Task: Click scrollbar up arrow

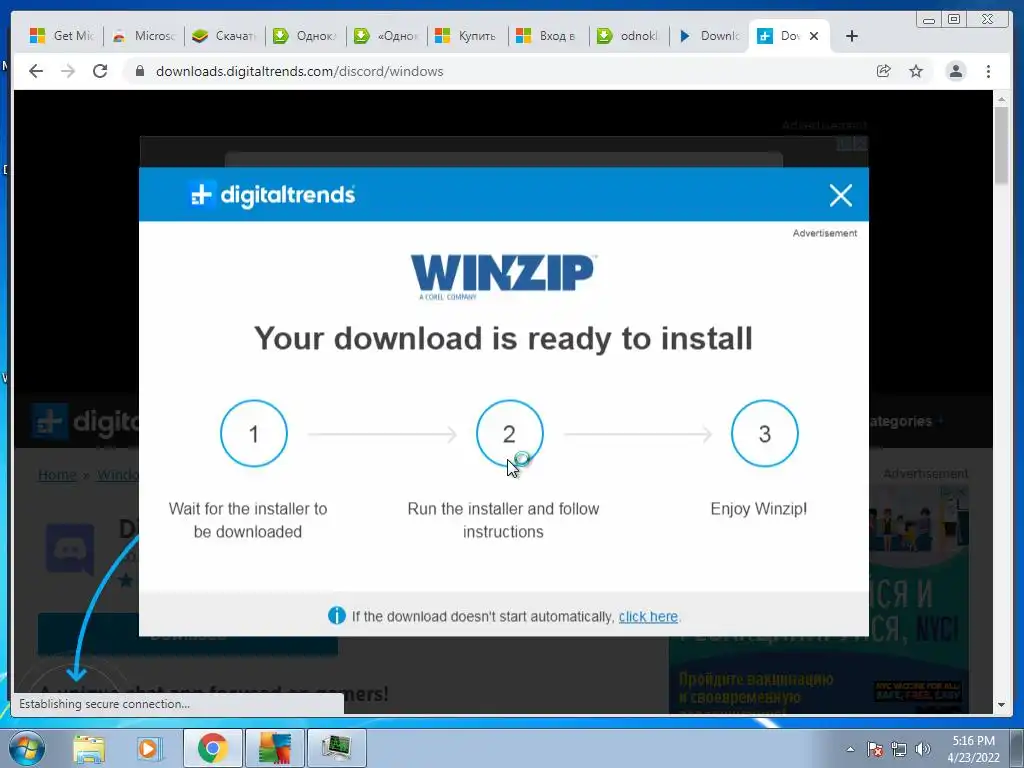Action: (1001, 99)
